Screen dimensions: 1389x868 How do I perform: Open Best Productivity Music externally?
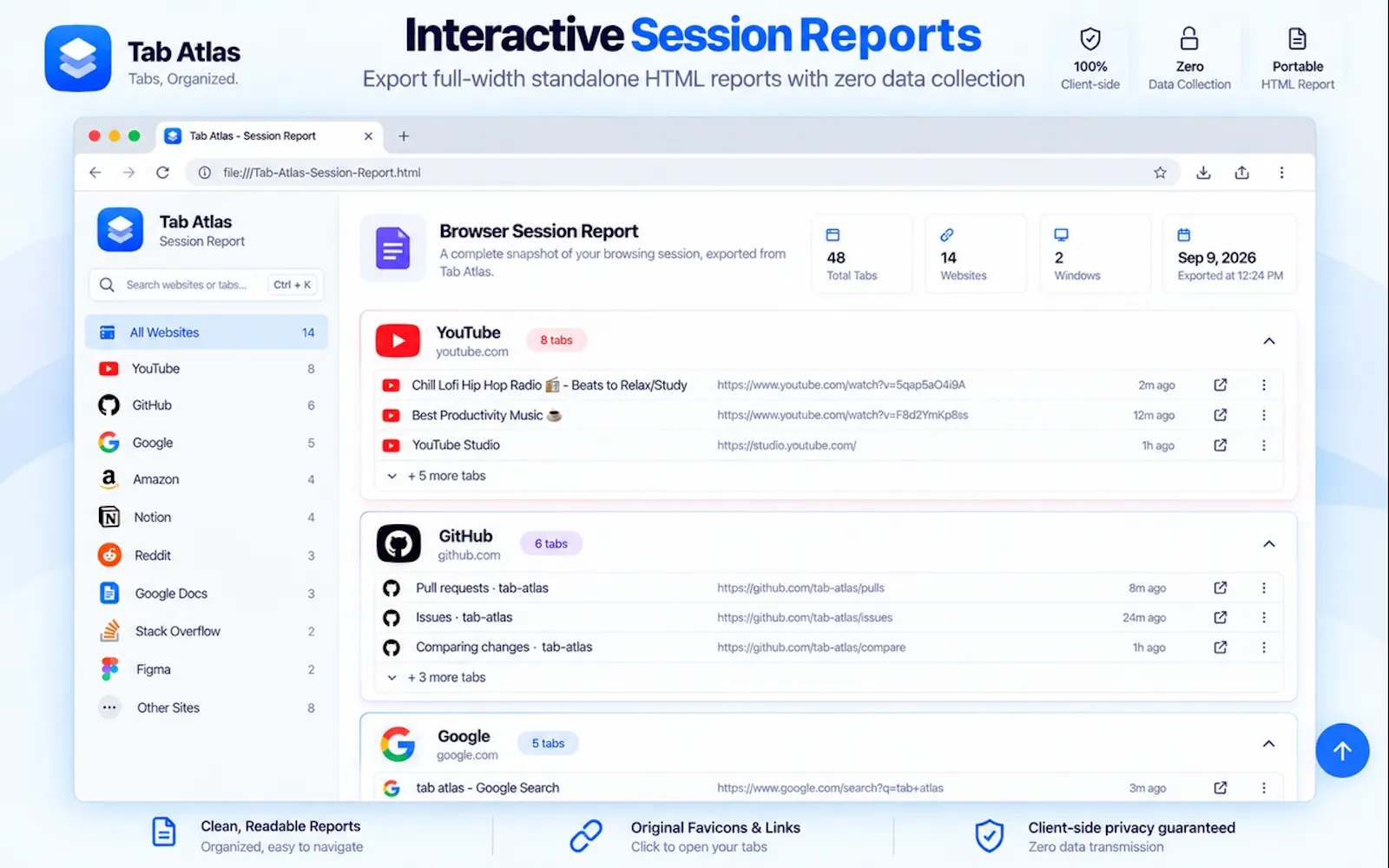[x=1220, y=415]
